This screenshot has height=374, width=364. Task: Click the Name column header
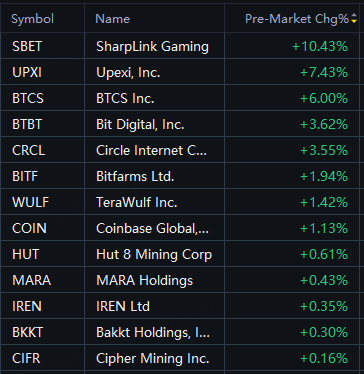(x=112, y=19)
